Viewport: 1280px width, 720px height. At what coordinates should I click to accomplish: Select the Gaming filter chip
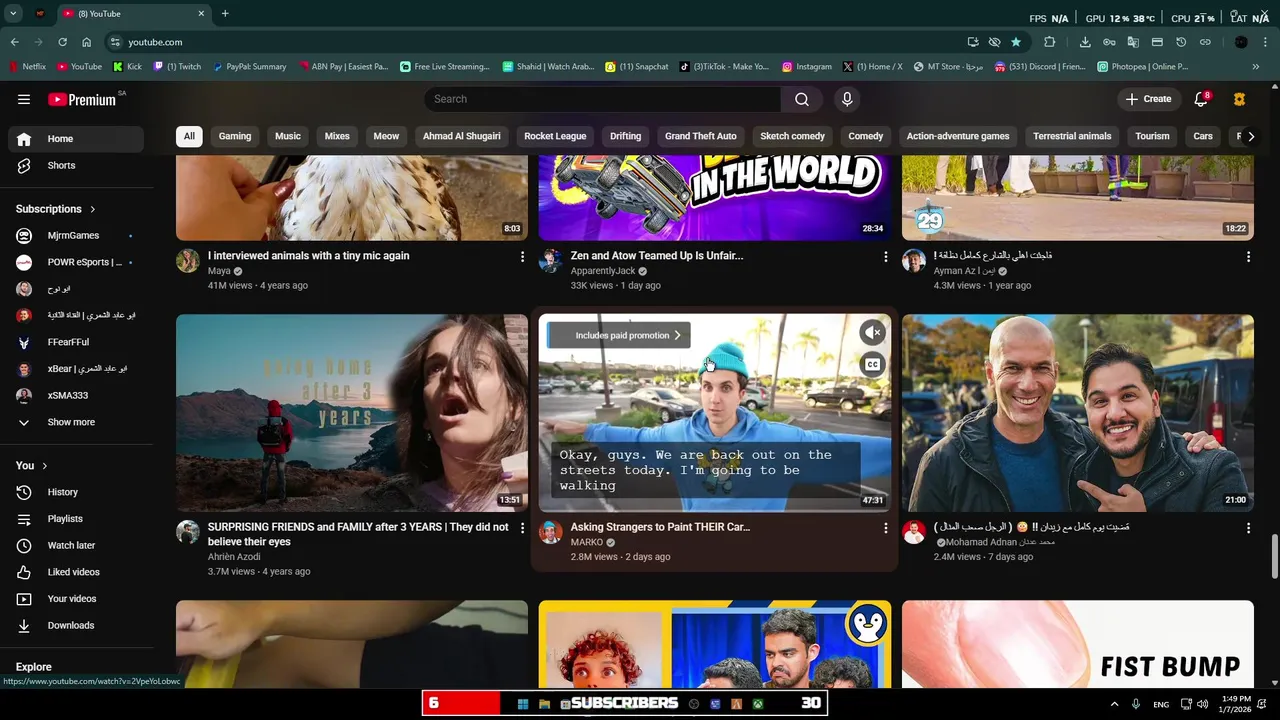[x=235, y=136]
